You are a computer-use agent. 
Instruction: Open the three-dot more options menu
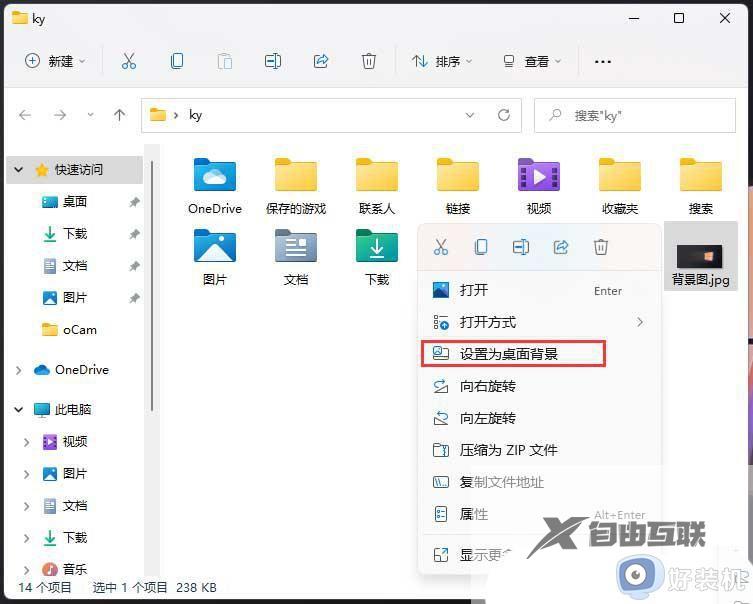(603, 61)
